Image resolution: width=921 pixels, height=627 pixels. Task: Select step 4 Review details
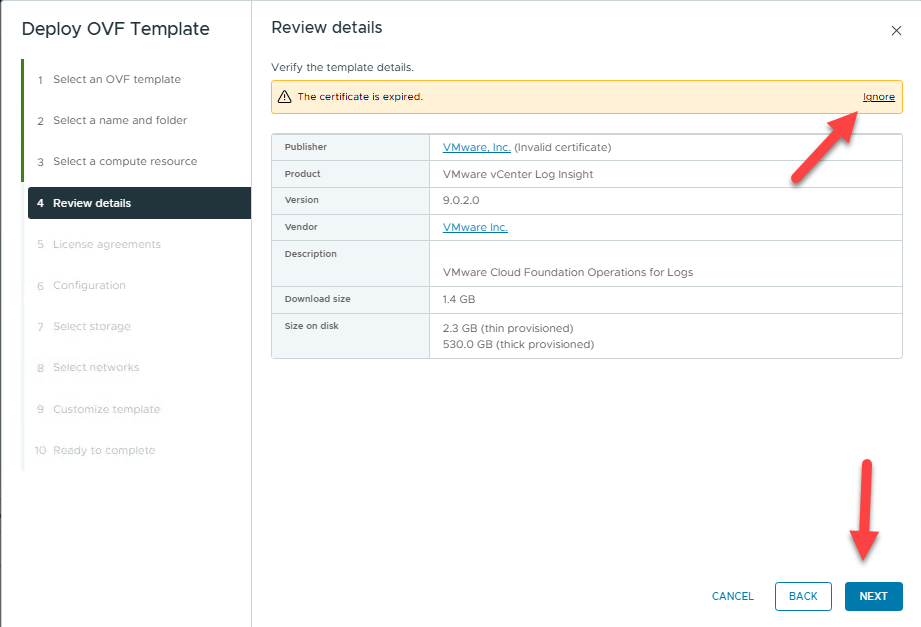click(x=92, y=203)
